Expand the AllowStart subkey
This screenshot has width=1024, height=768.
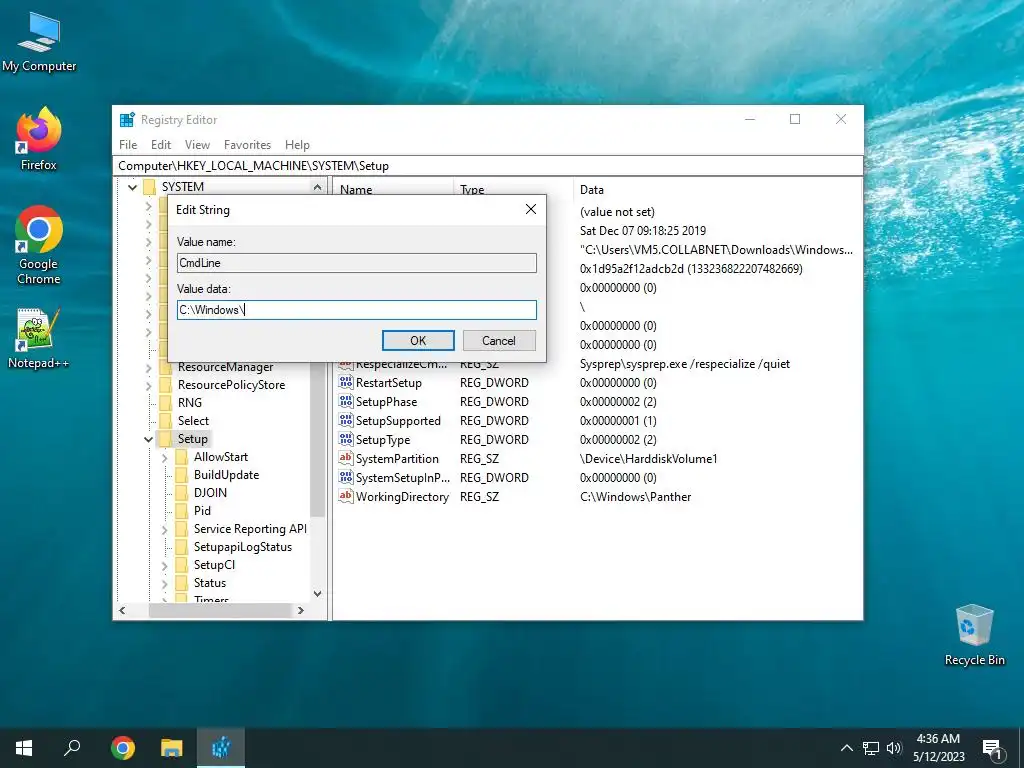pyautogui.click(x=165, y=458)
